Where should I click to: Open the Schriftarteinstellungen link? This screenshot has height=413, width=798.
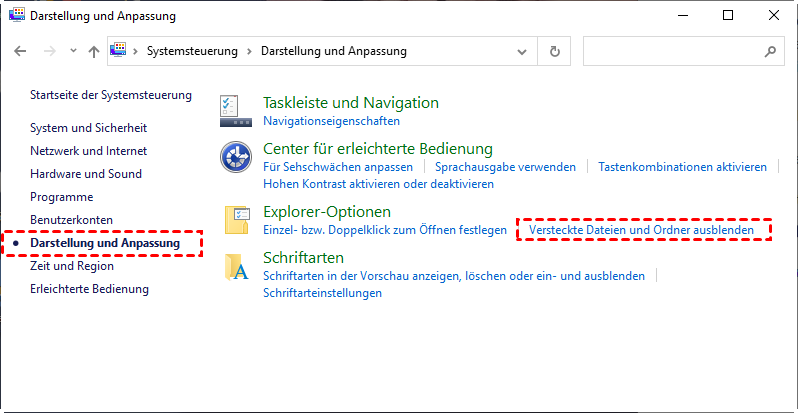[322, 293]
